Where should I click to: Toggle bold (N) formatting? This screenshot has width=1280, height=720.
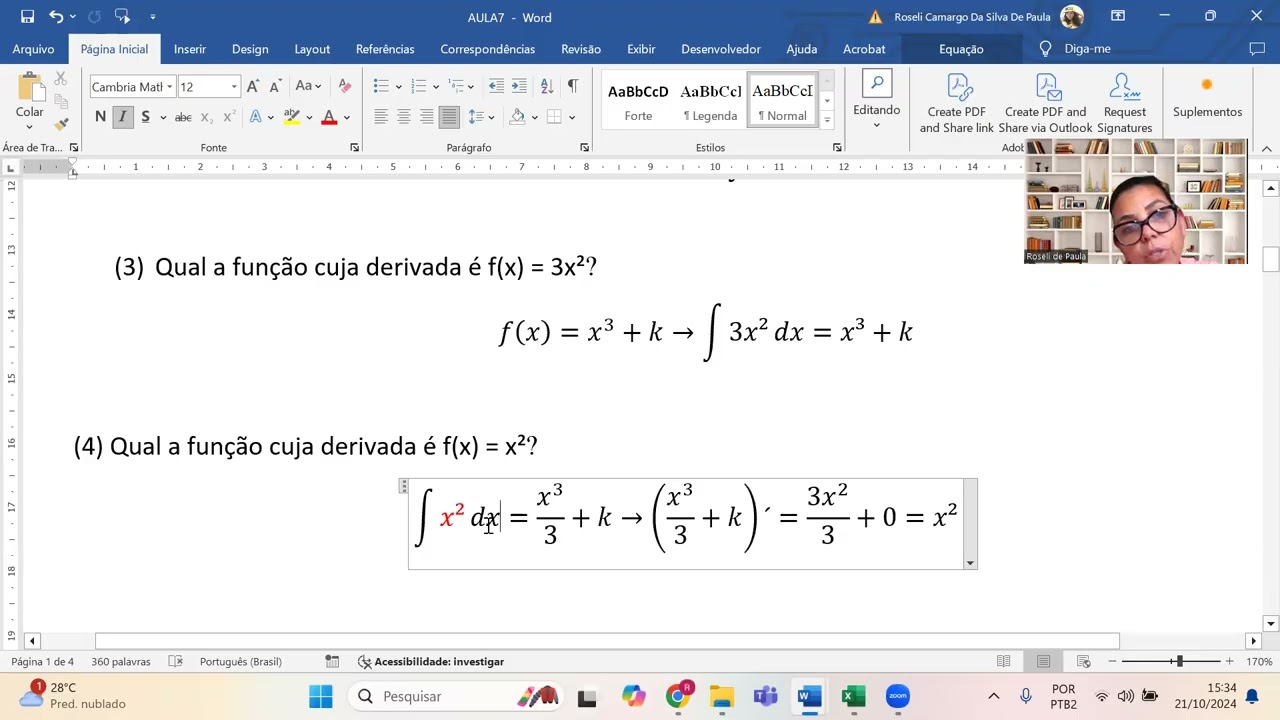point(100,117)
